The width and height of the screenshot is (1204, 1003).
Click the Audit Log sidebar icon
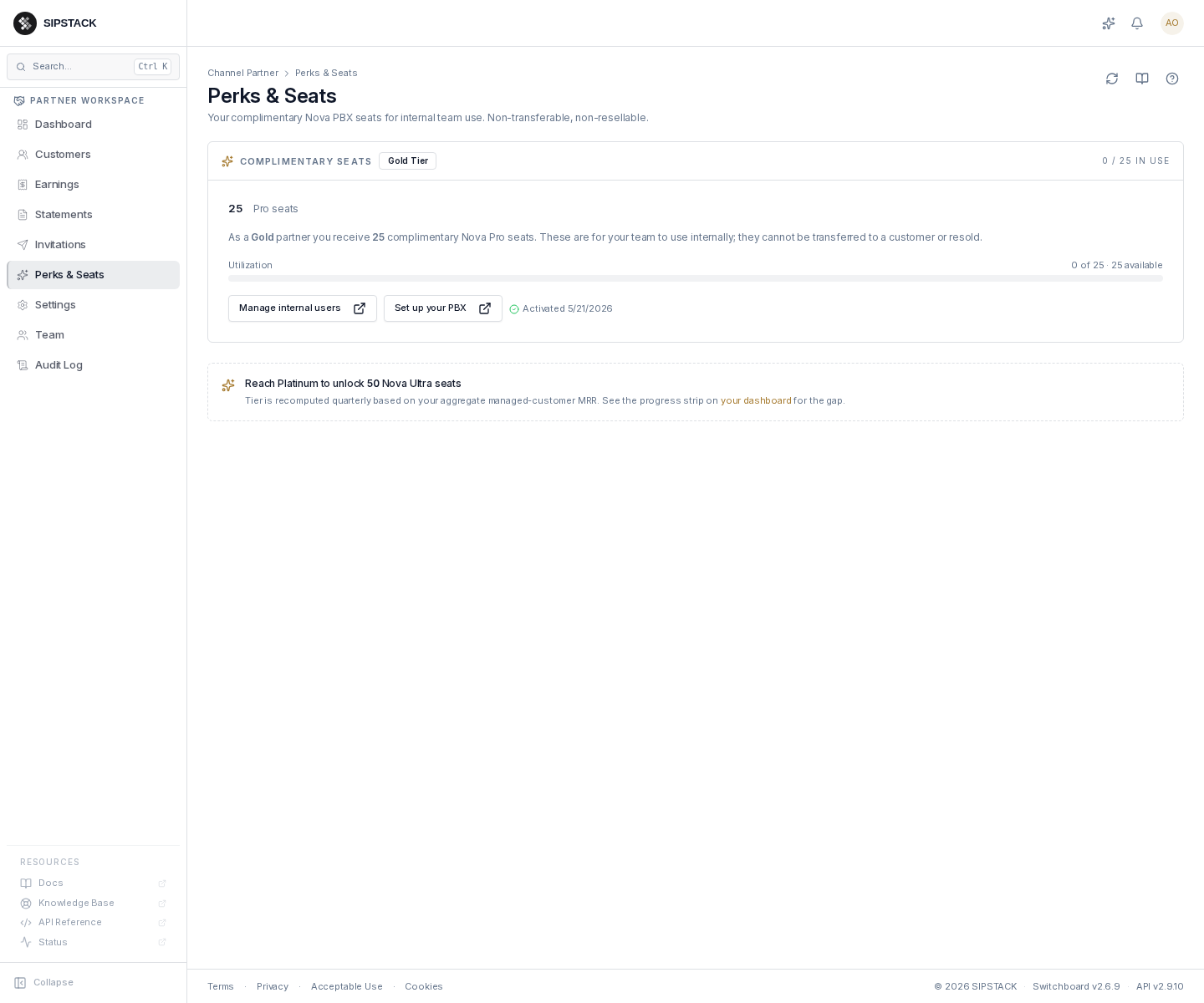pos(23,365)
